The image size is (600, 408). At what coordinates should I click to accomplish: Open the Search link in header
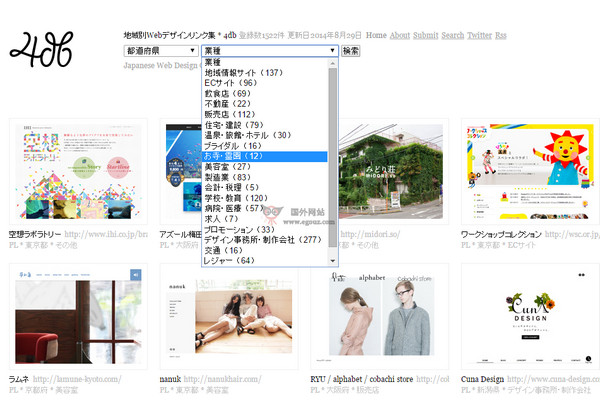pos(453,35)
